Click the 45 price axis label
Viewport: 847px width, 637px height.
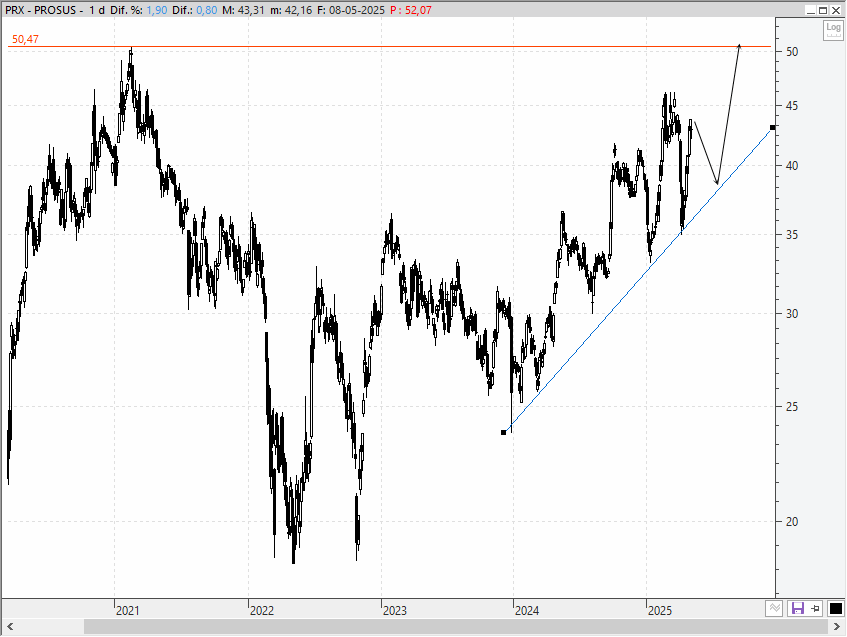[x=792, y=106]
